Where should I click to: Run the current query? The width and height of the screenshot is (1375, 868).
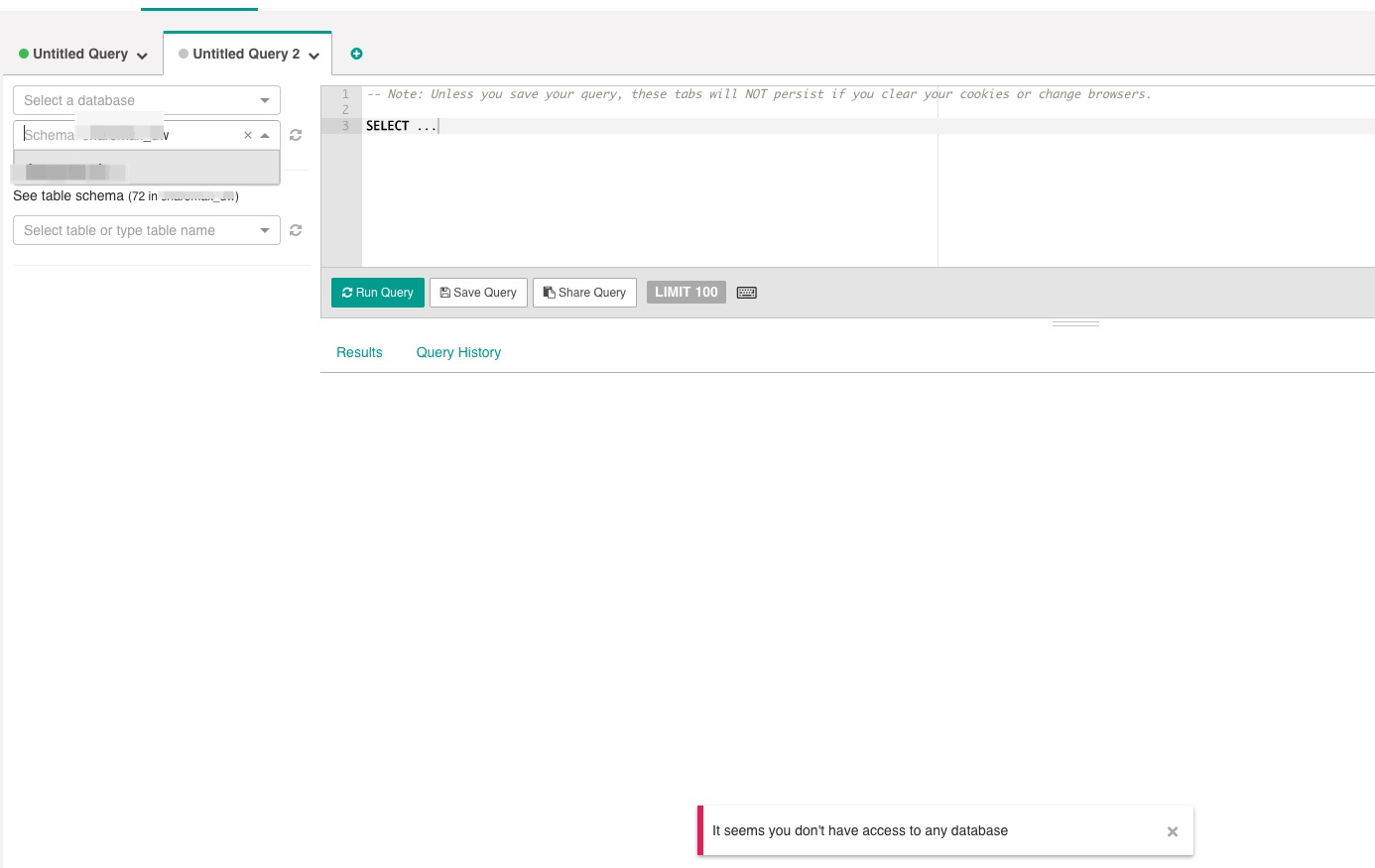(378, 292)
